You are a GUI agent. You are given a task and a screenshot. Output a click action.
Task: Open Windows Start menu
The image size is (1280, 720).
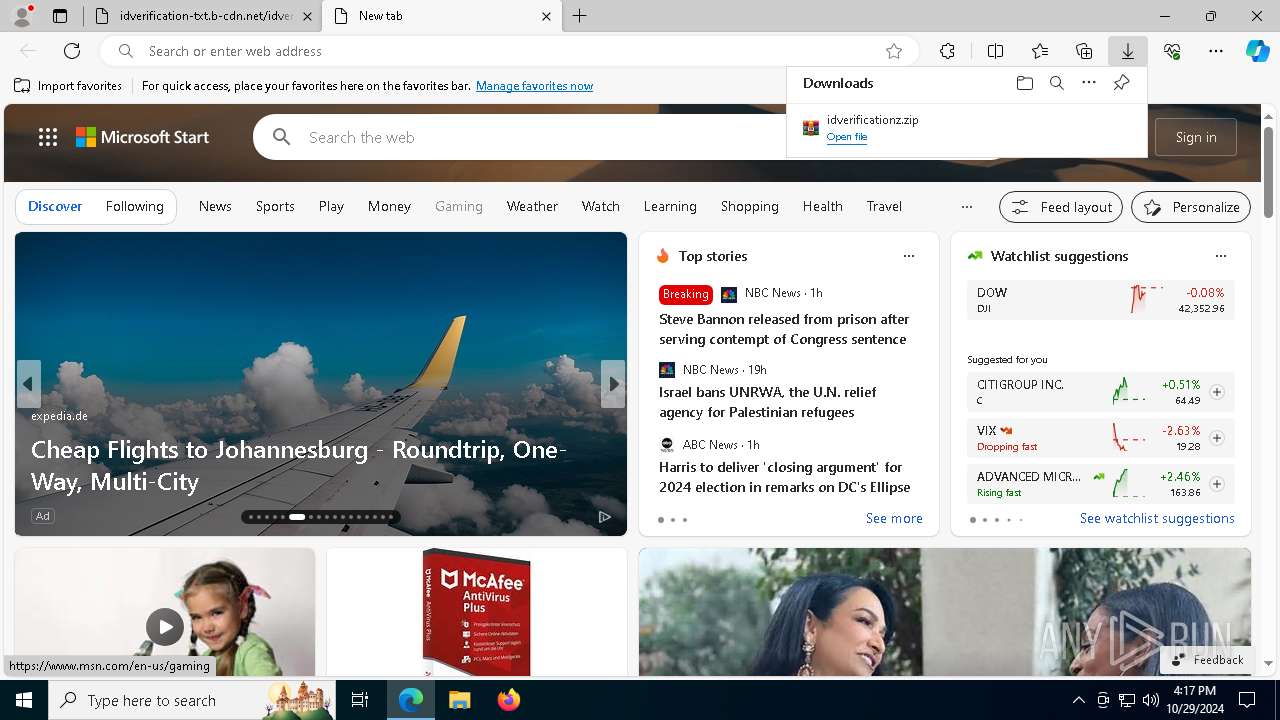click(x=24, y=700)
